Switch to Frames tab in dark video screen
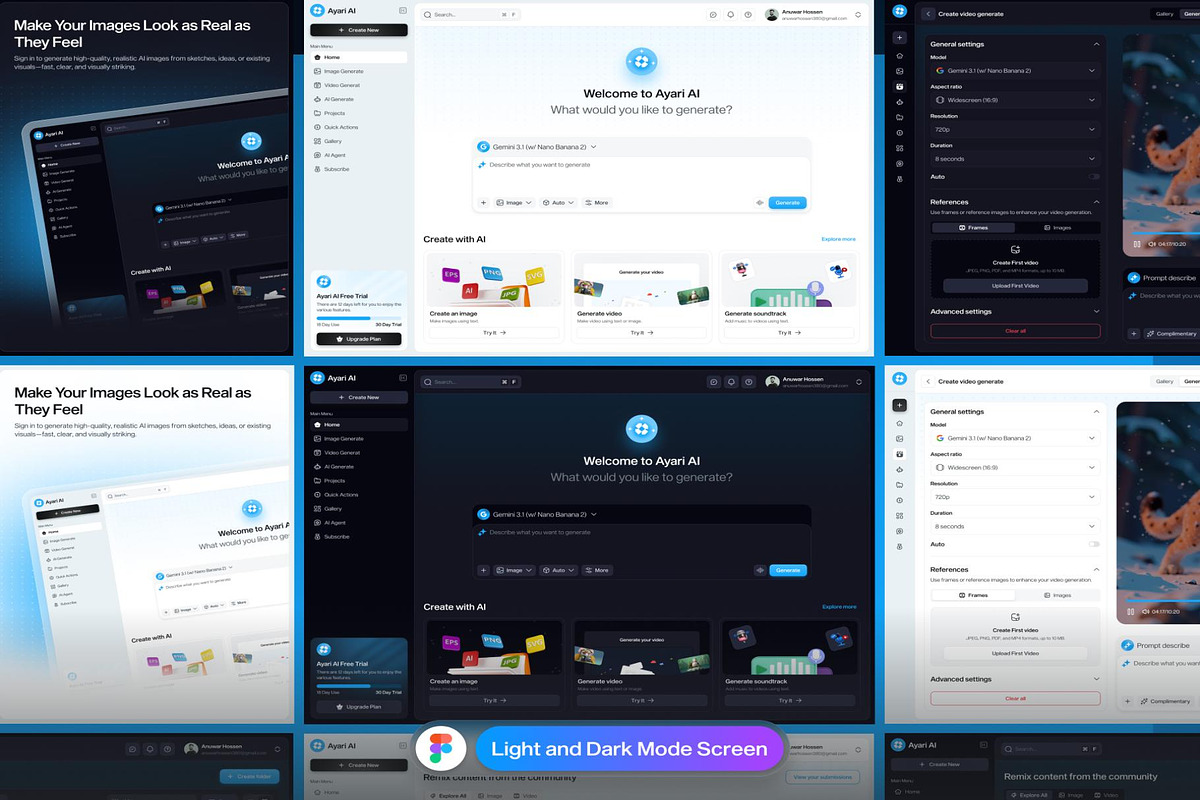 (973, 228)
